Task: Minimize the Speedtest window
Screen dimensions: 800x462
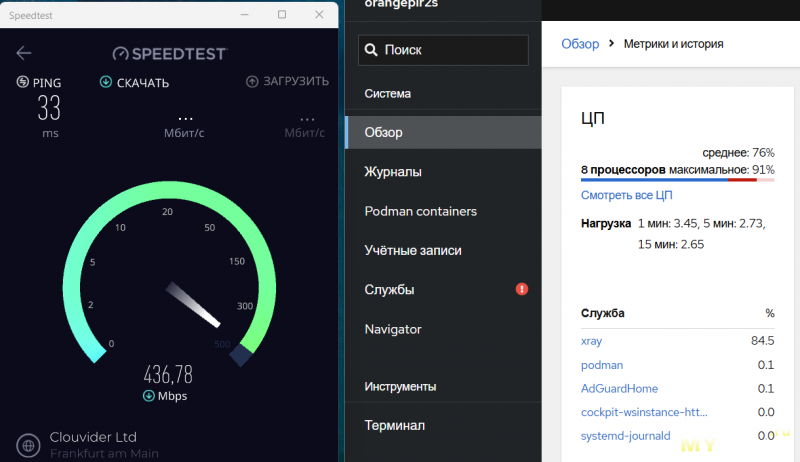Action: [244, 15]
